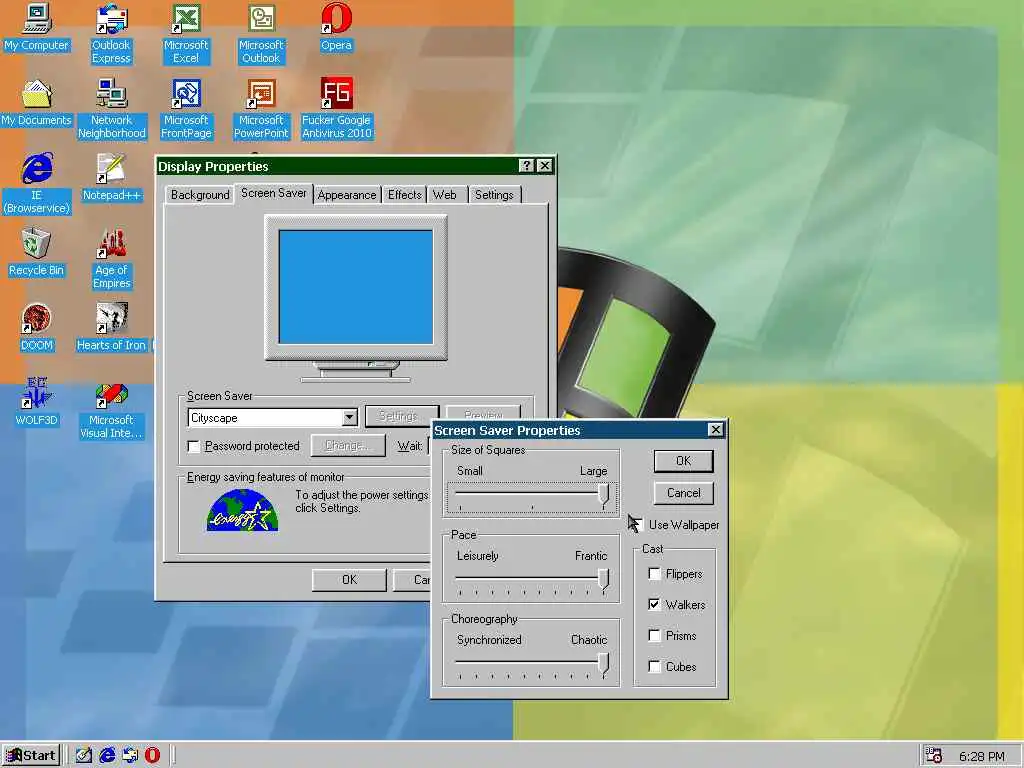Launch Internet Explorer from the quick launch bar
The width and height of the screenshot is (1024, 768).
[106, 755]
